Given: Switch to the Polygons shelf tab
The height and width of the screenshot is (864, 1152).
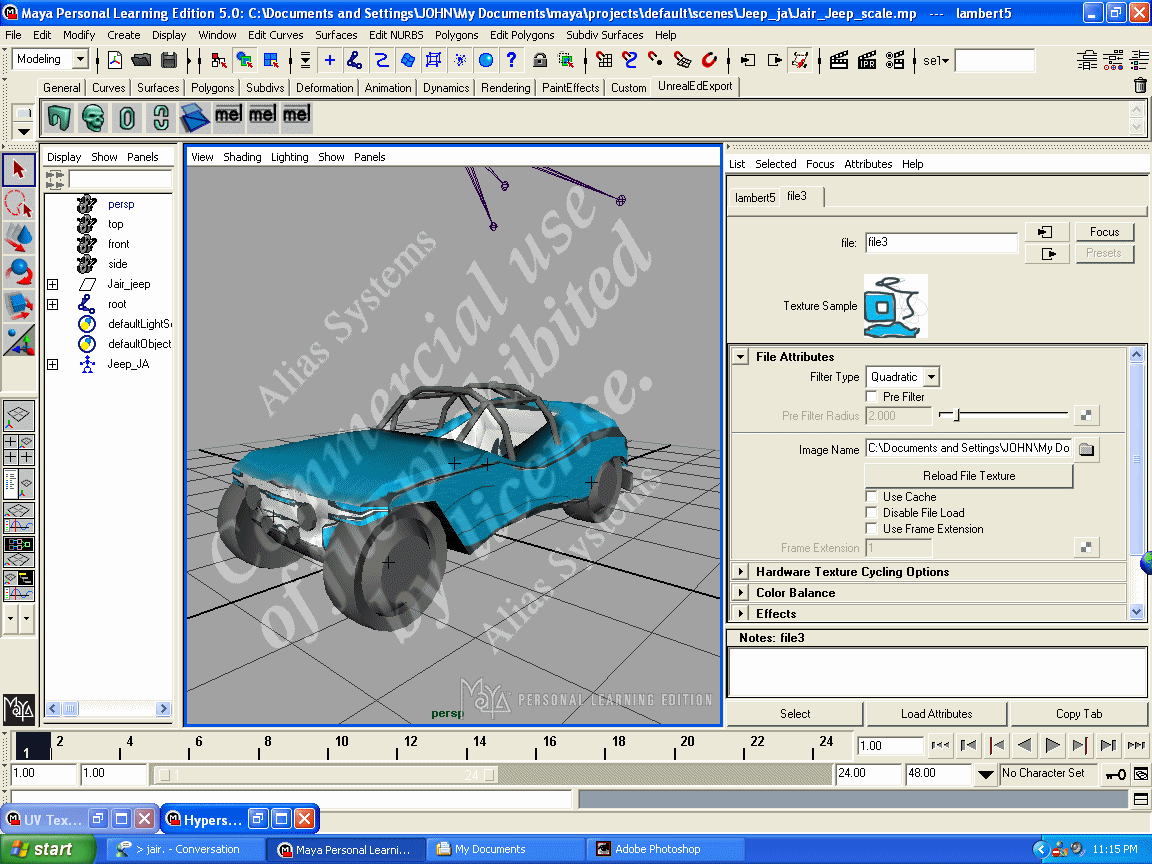Looking at the screenshot, I should tap(212, 88).
